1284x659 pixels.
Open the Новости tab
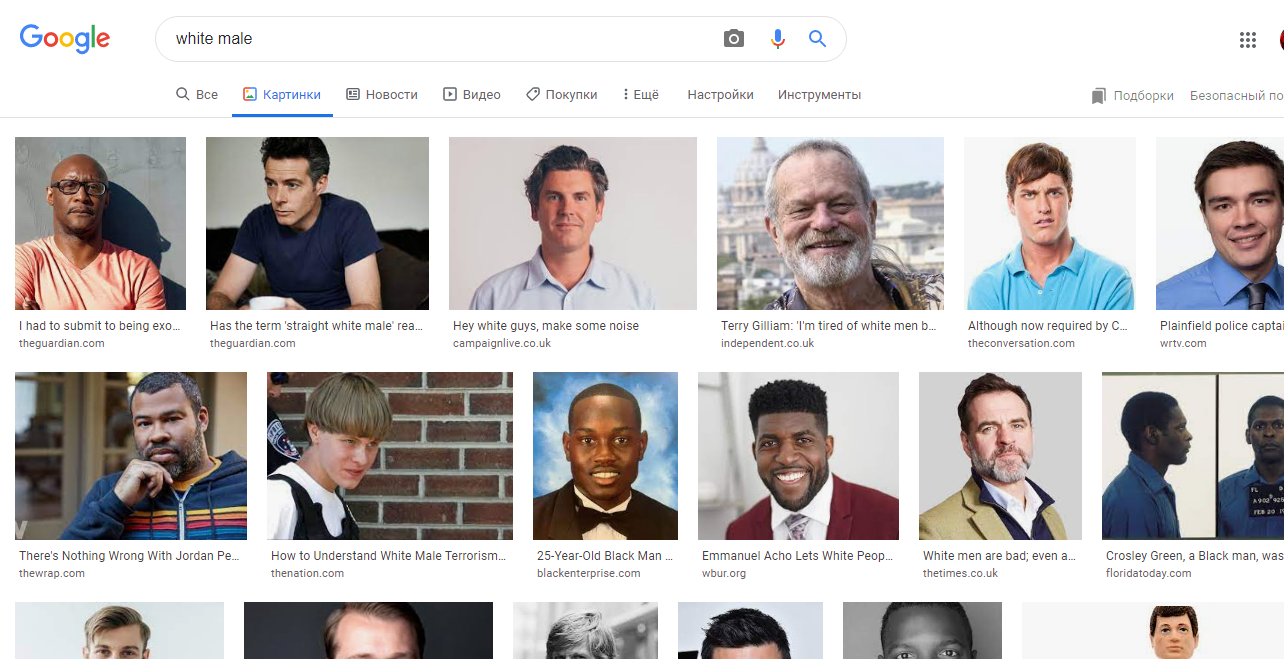(382, 94)
